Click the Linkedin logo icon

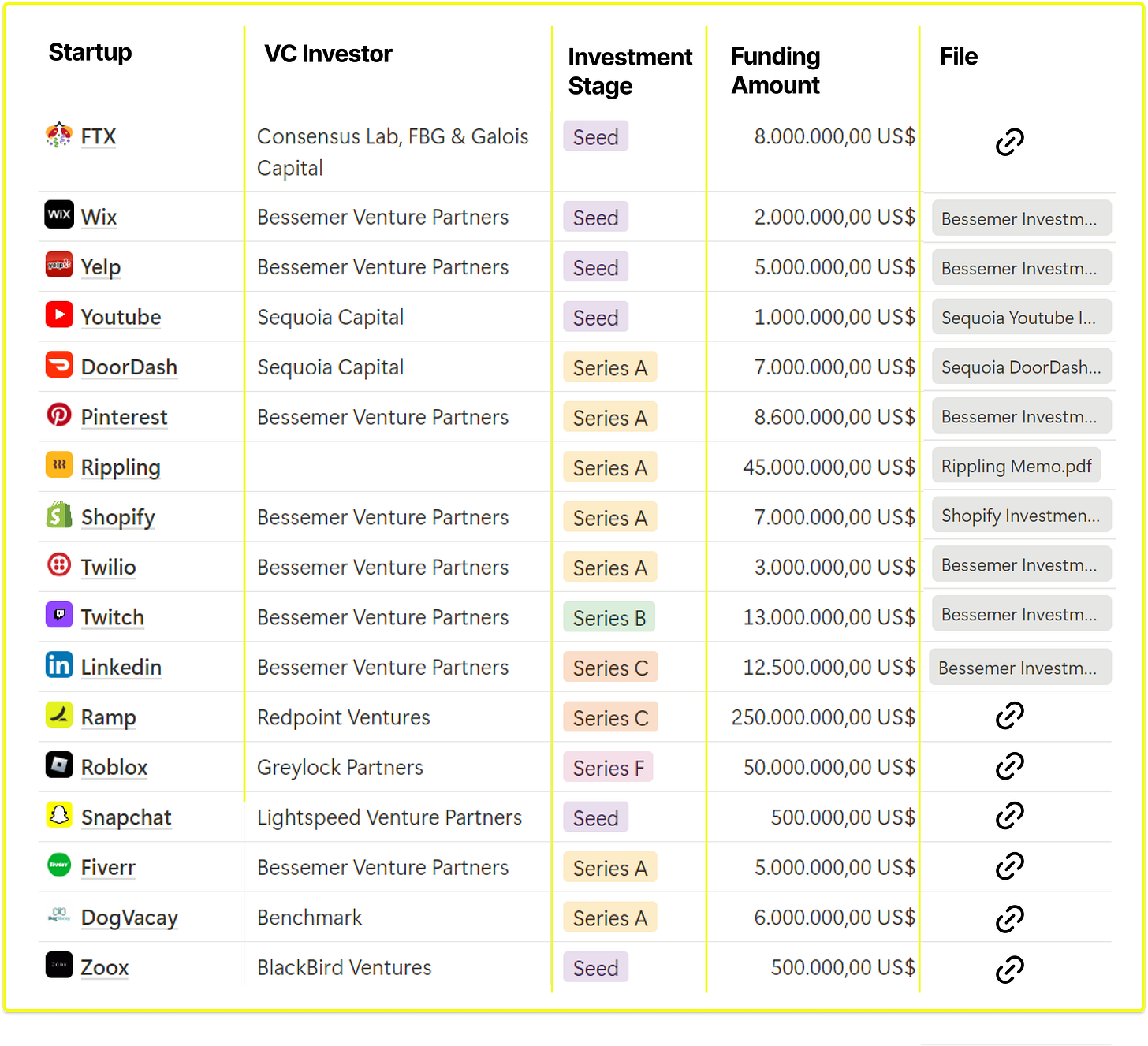(59, 664)
